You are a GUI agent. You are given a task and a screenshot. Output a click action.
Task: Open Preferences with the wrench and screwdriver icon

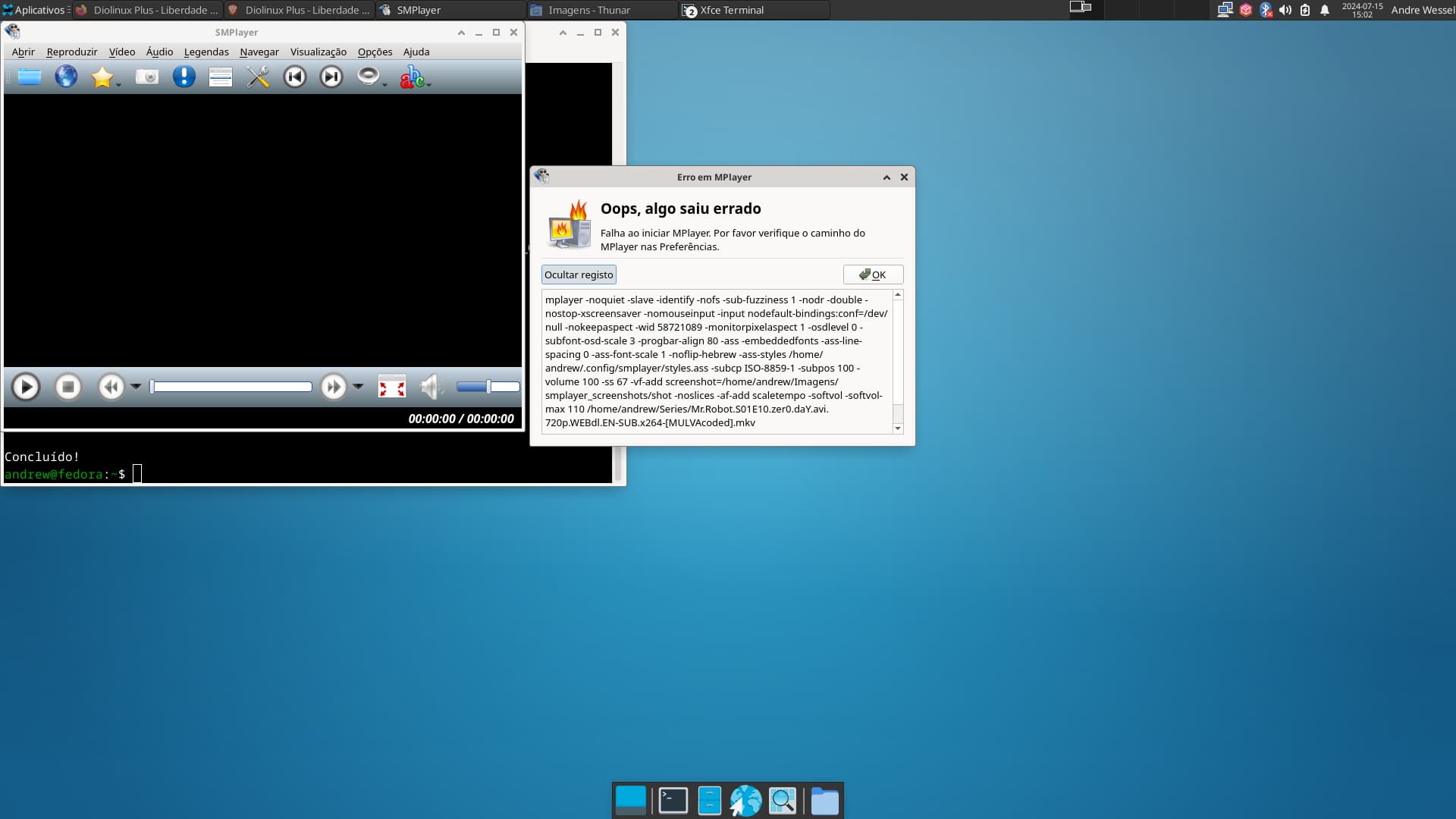(x=258, y=77)
